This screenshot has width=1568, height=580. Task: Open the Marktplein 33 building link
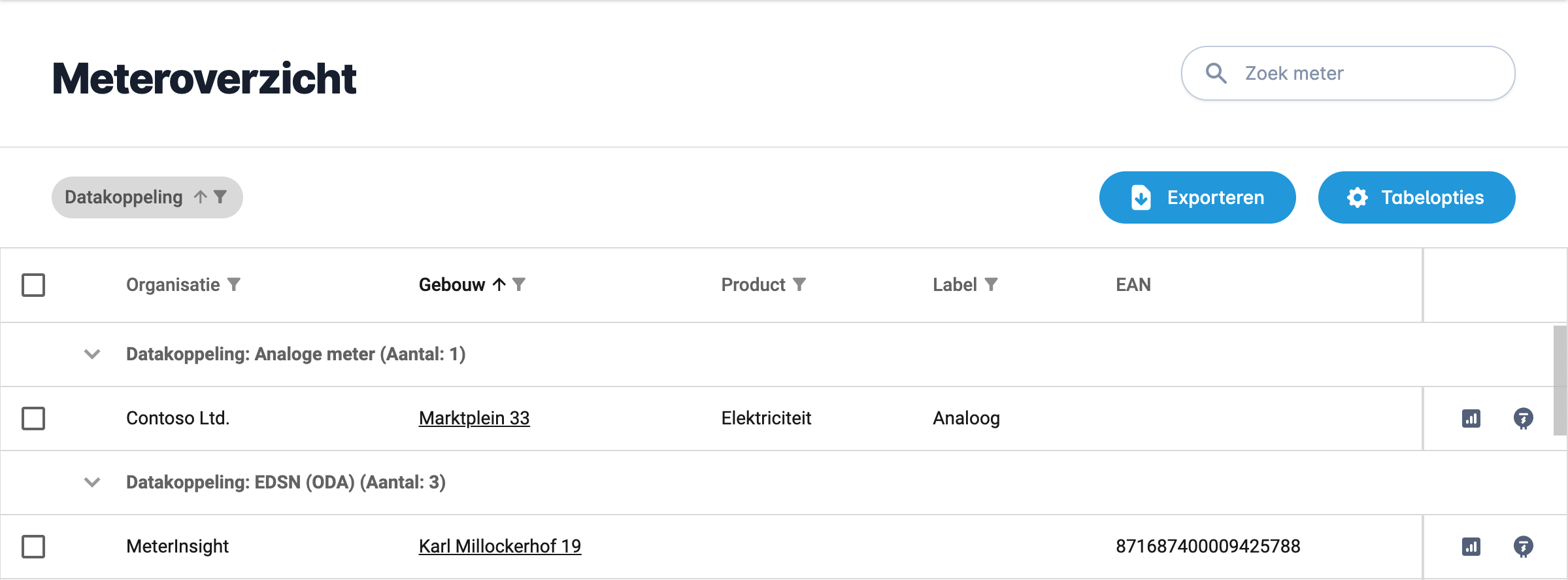[474, 418]
